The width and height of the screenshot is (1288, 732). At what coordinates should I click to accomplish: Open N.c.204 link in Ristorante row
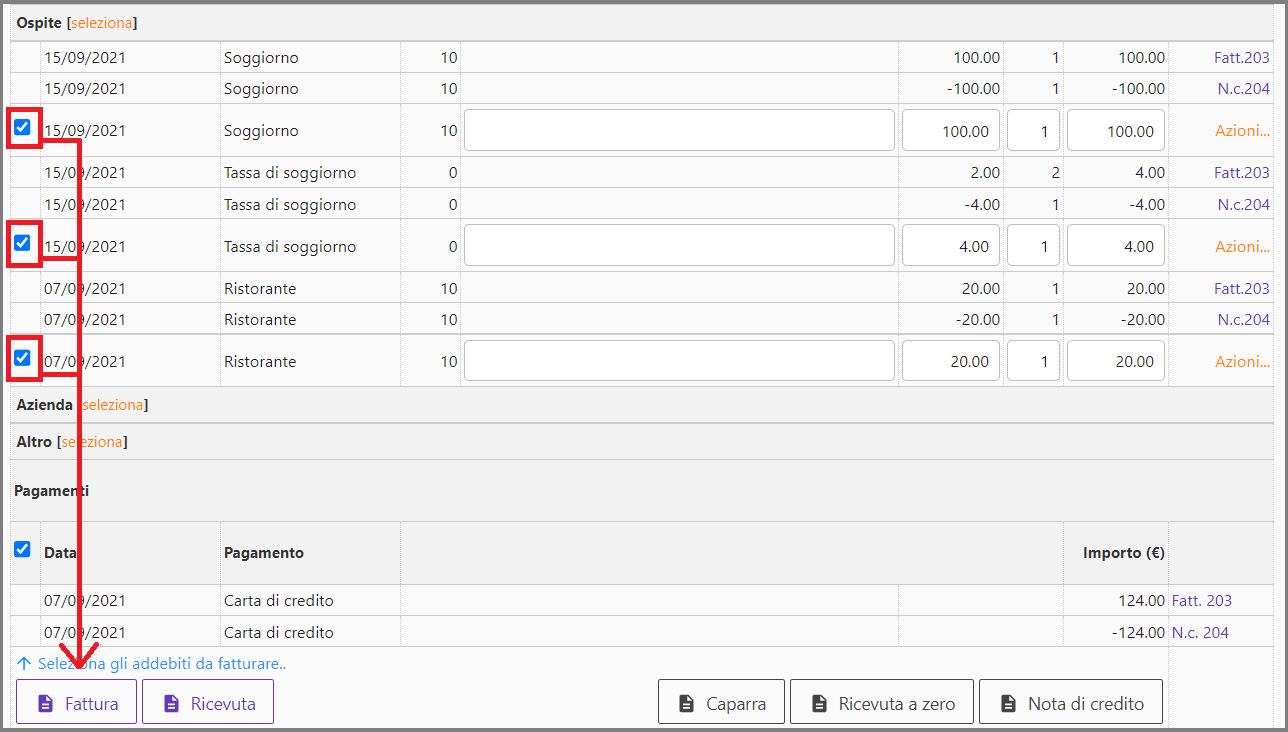click(1243, 320)
